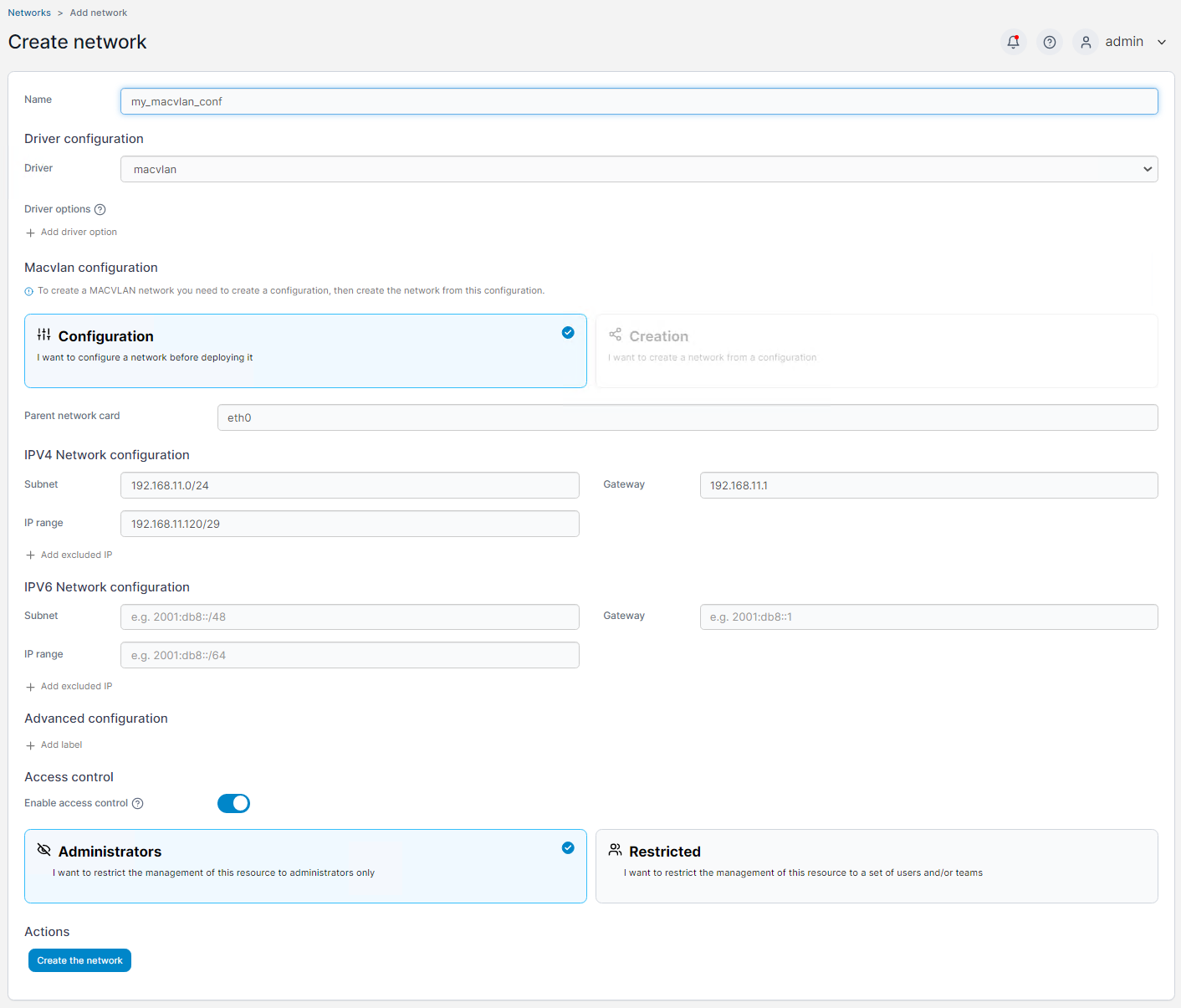Click the share icon on Creation card
Image resolution: width=1181 pixels, height=1008 pixels.
click(616, 335)
